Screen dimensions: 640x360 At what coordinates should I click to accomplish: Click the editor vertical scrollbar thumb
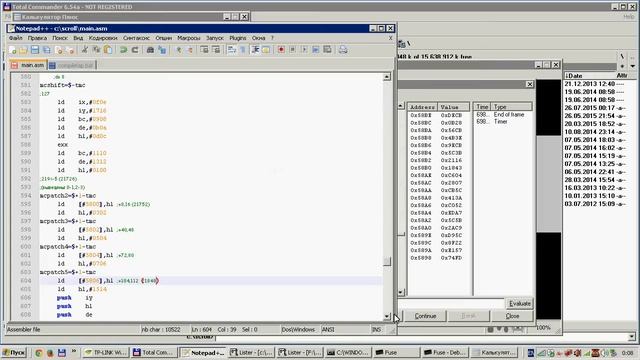tap(387, 261)
